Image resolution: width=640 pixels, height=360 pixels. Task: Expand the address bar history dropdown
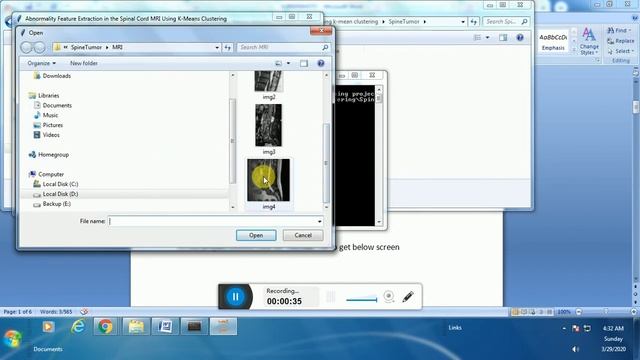217,47
